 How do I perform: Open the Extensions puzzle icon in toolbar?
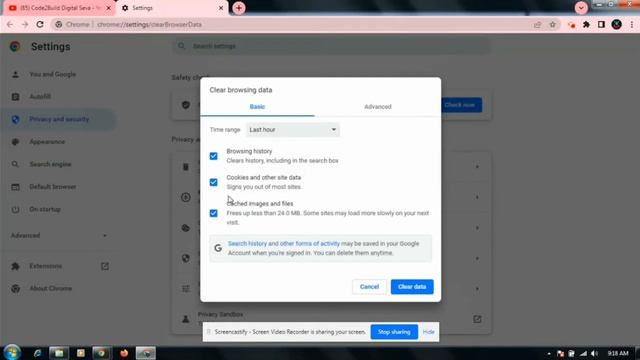(587, 24)
